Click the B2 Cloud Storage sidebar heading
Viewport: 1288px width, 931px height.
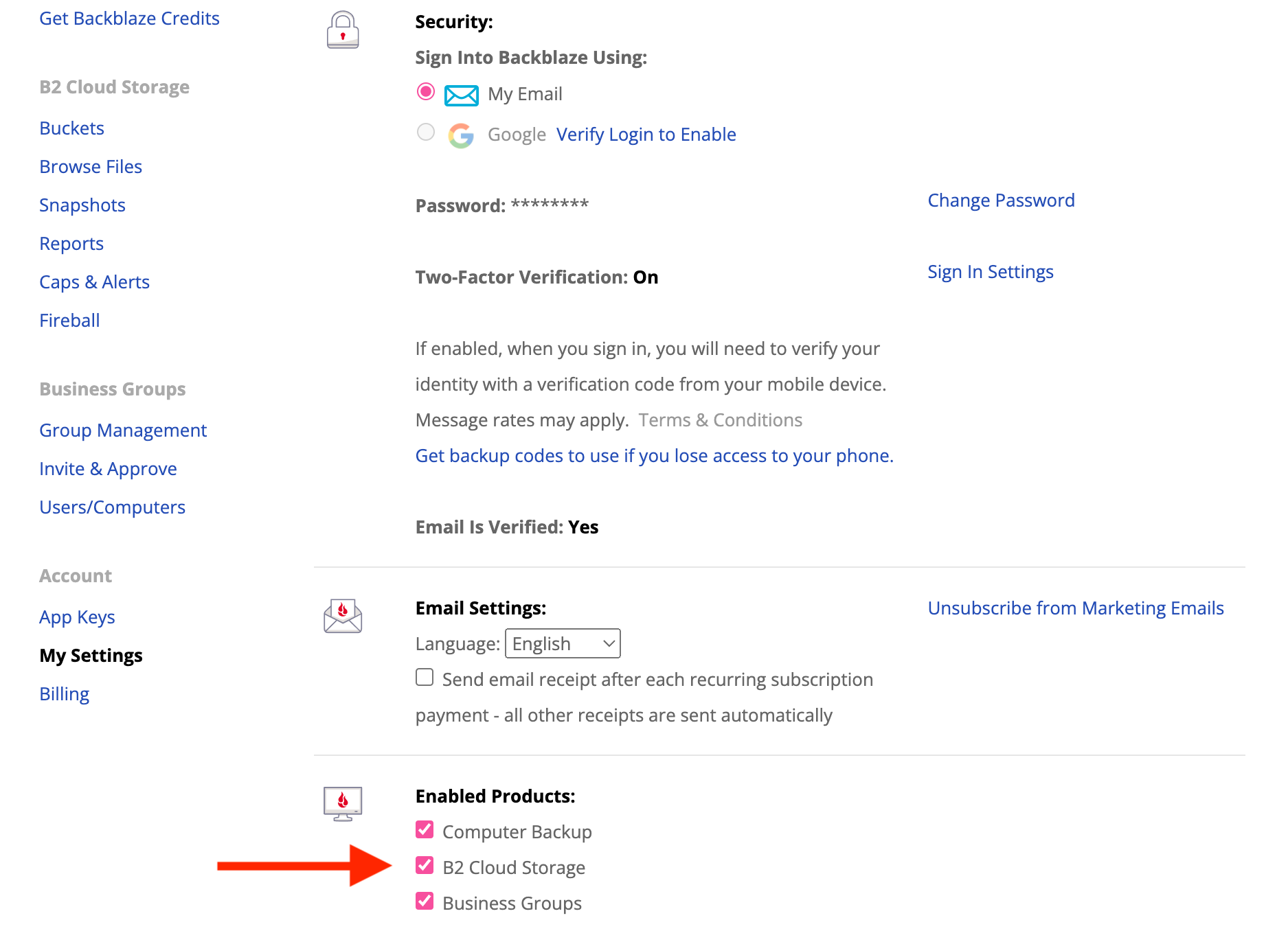click(x=114, y=87)
